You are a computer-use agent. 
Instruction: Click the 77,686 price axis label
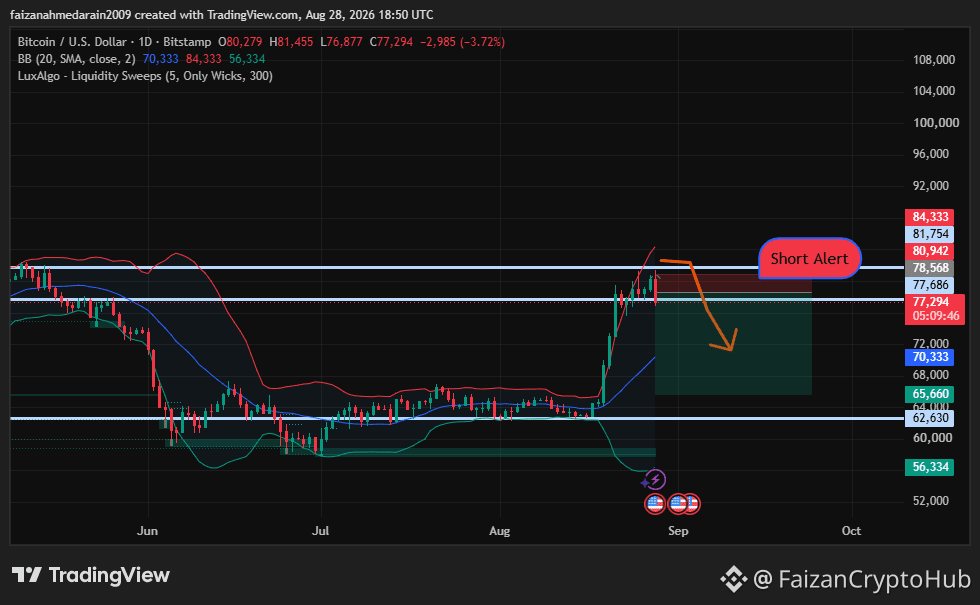(x=929, y=285)
